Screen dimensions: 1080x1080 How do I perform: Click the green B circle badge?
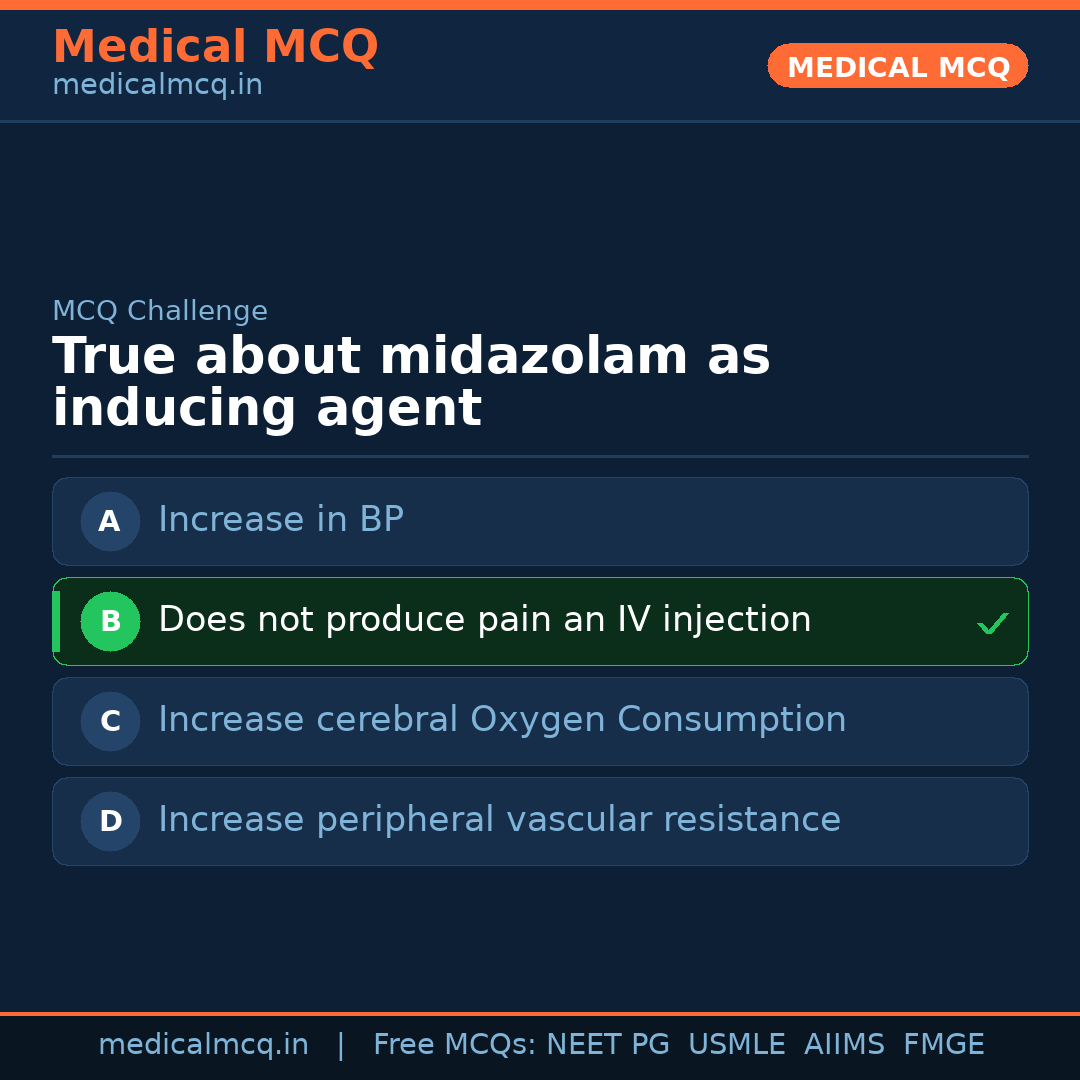tap(110, 621)
